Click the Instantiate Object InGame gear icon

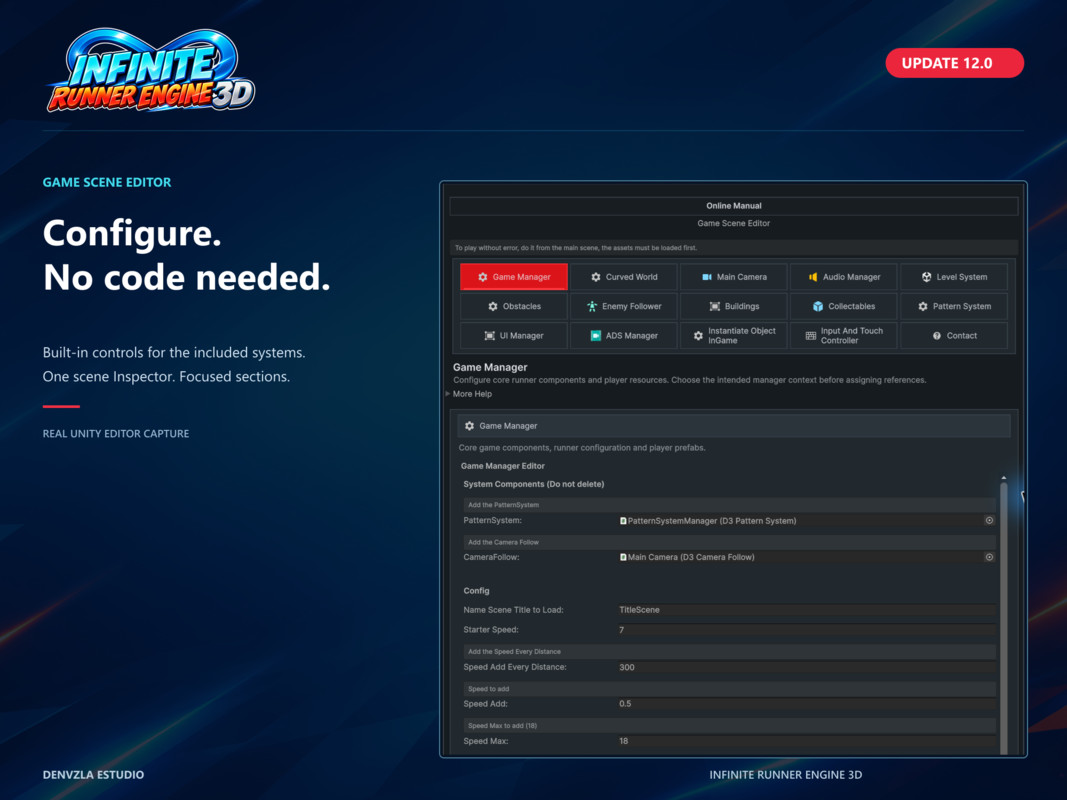tap(698, 335)
